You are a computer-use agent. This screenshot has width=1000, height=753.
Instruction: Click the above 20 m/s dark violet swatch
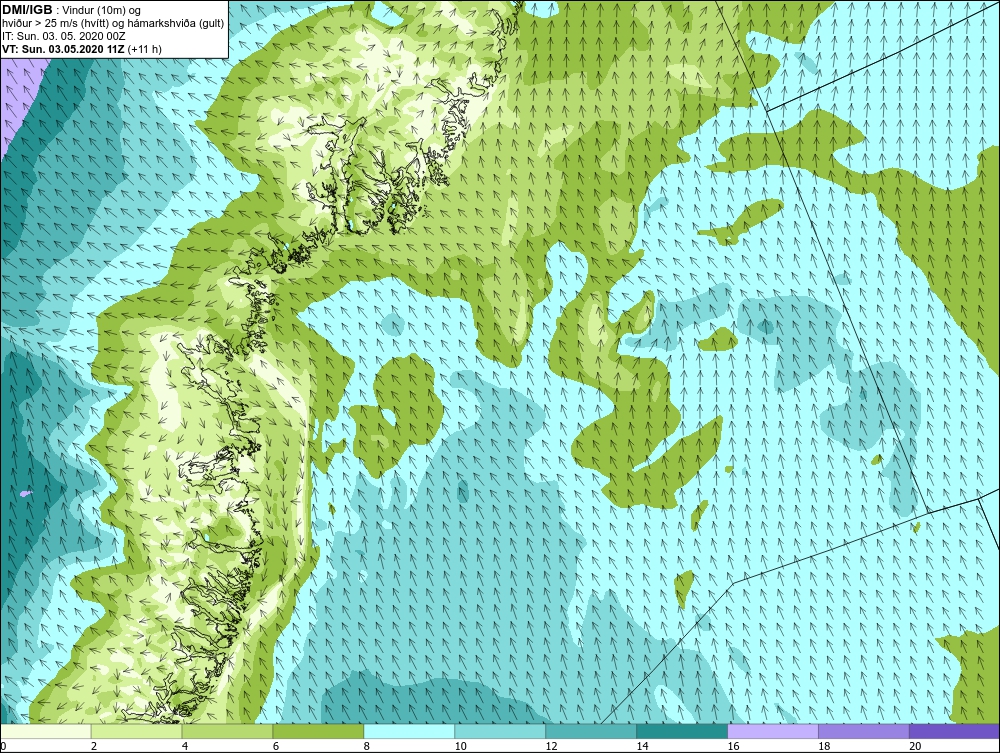pos(954,731)
